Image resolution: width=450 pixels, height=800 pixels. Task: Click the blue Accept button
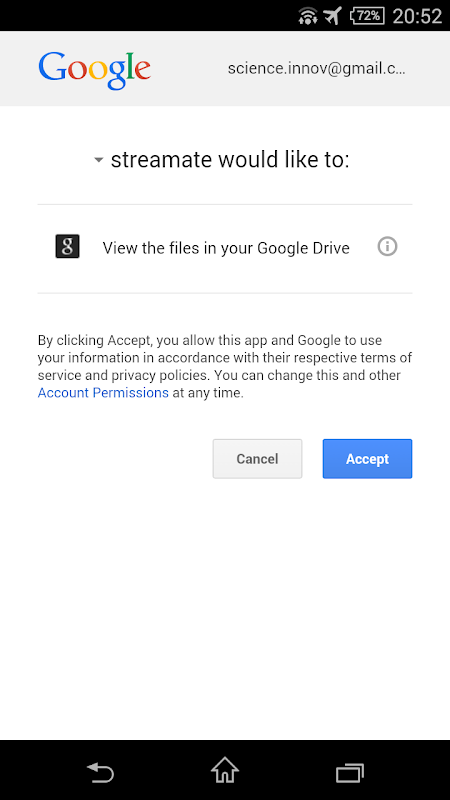(367, 459)
